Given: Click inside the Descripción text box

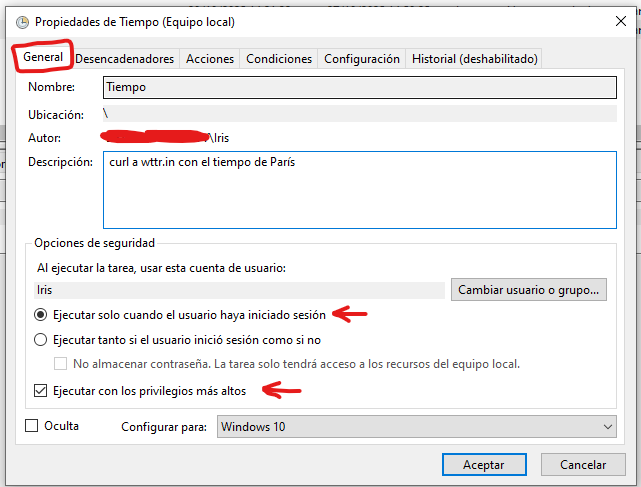Looking at the screenshot, I should (359, 190).
